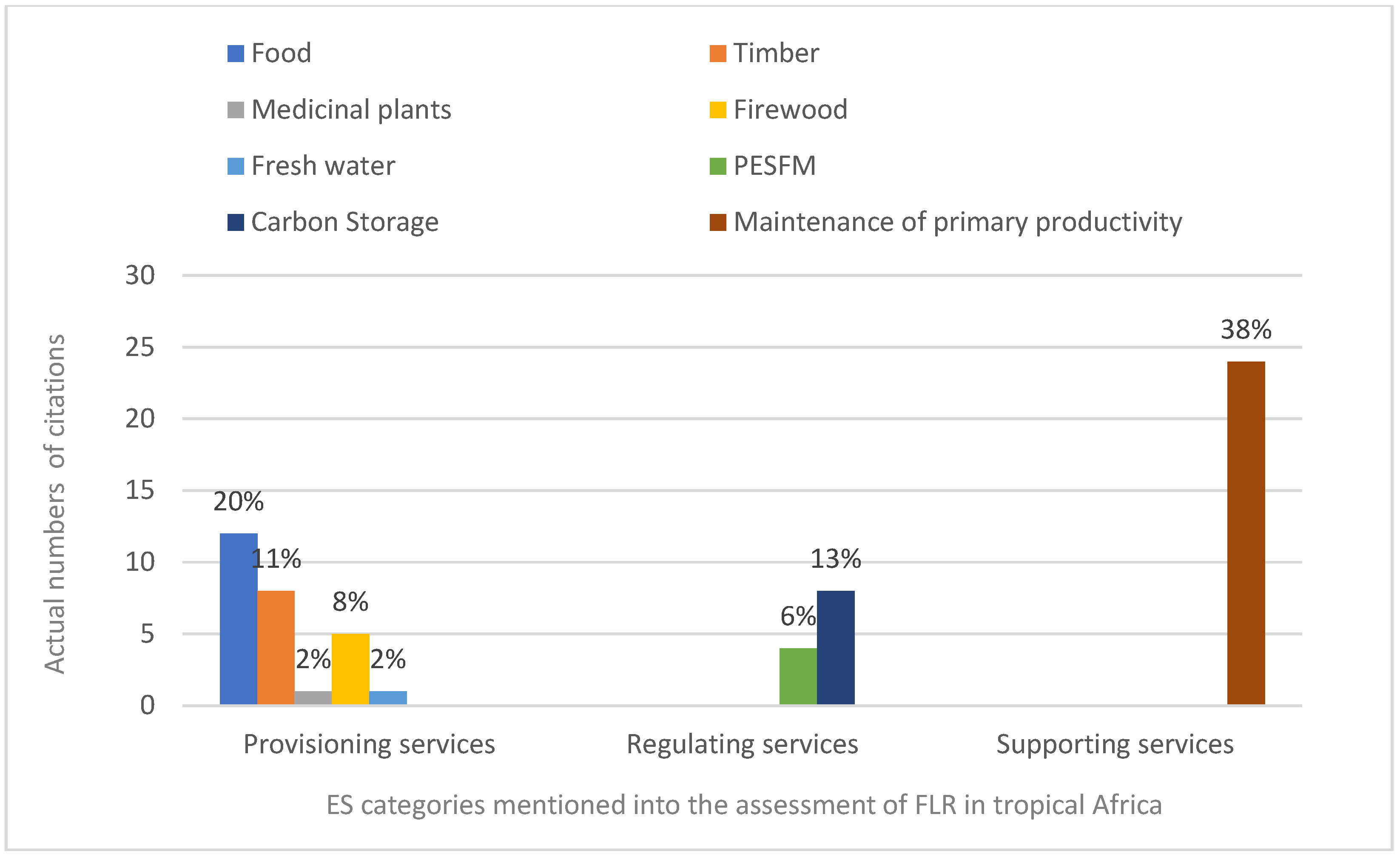Click the Provisioning services axis label
The width and height of the screenshot is (1400, 857).
pyautogui.click(x=369, y=744)
